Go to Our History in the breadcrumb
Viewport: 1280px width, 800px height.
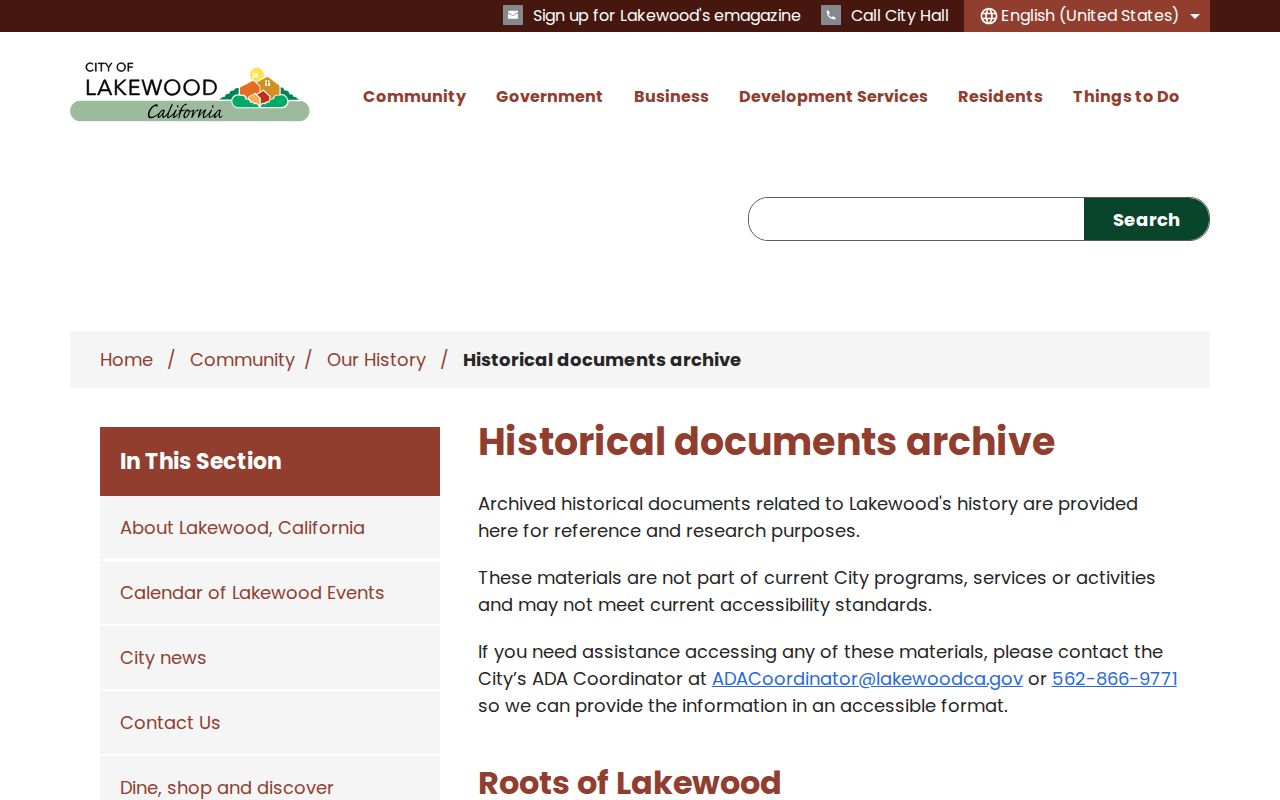(x=376, y=360)
